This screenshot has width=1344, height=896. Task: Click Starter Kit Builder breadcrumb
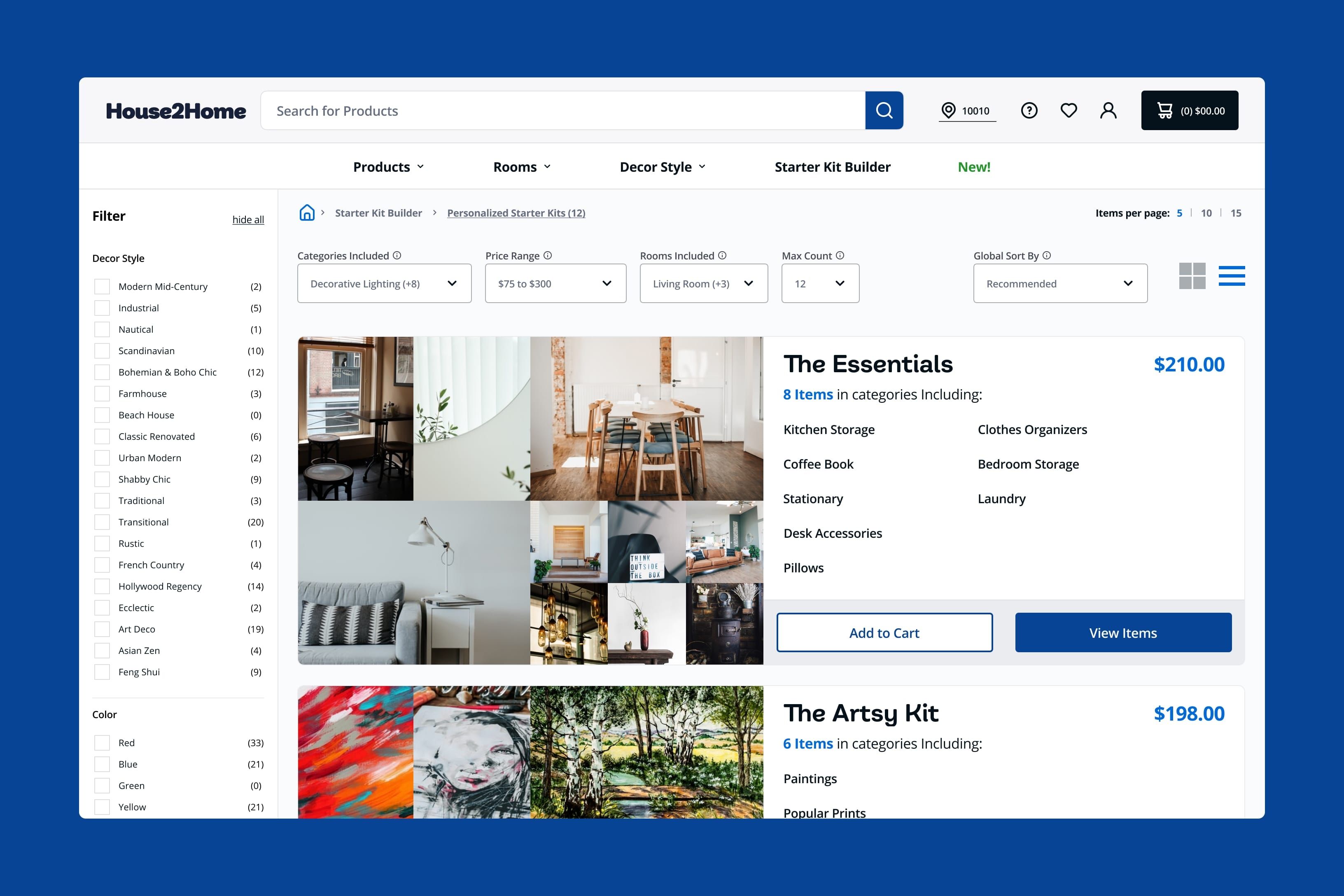coord(378,213)
